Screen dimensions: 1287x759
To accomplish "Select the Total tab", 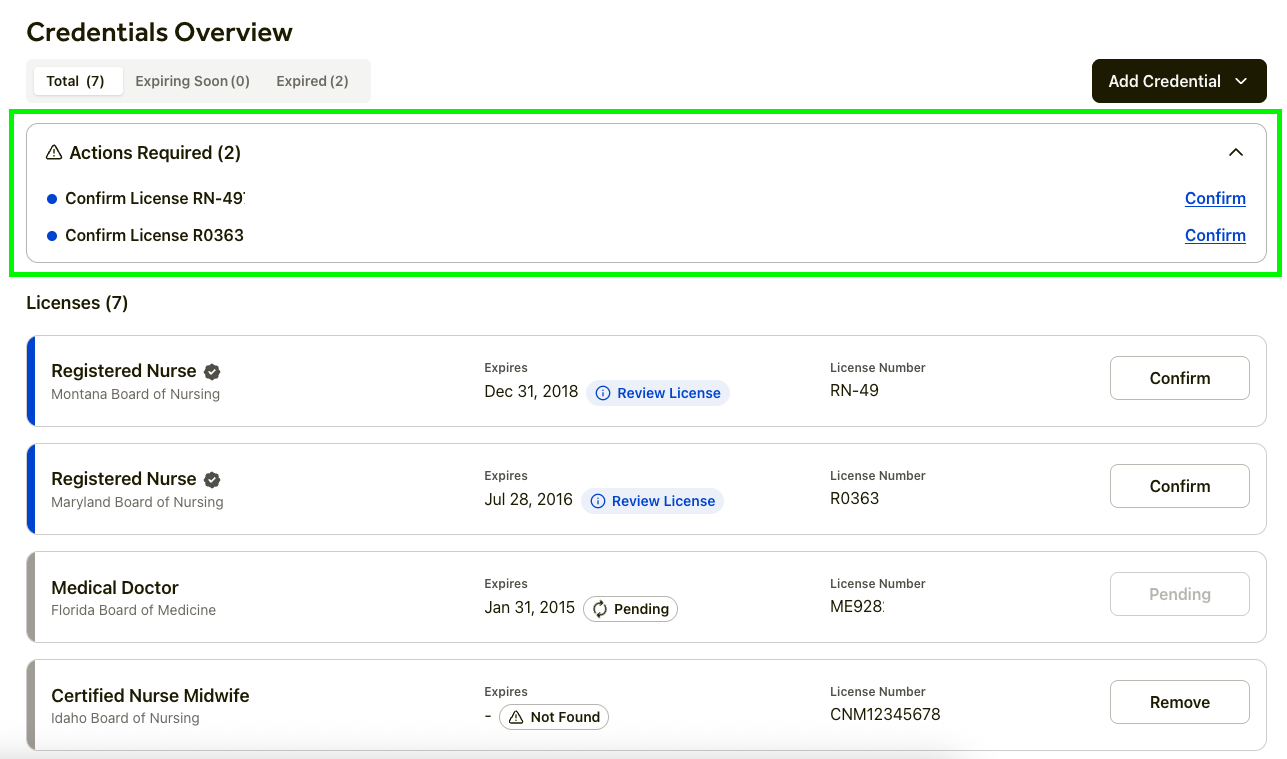I will [75, 81].
